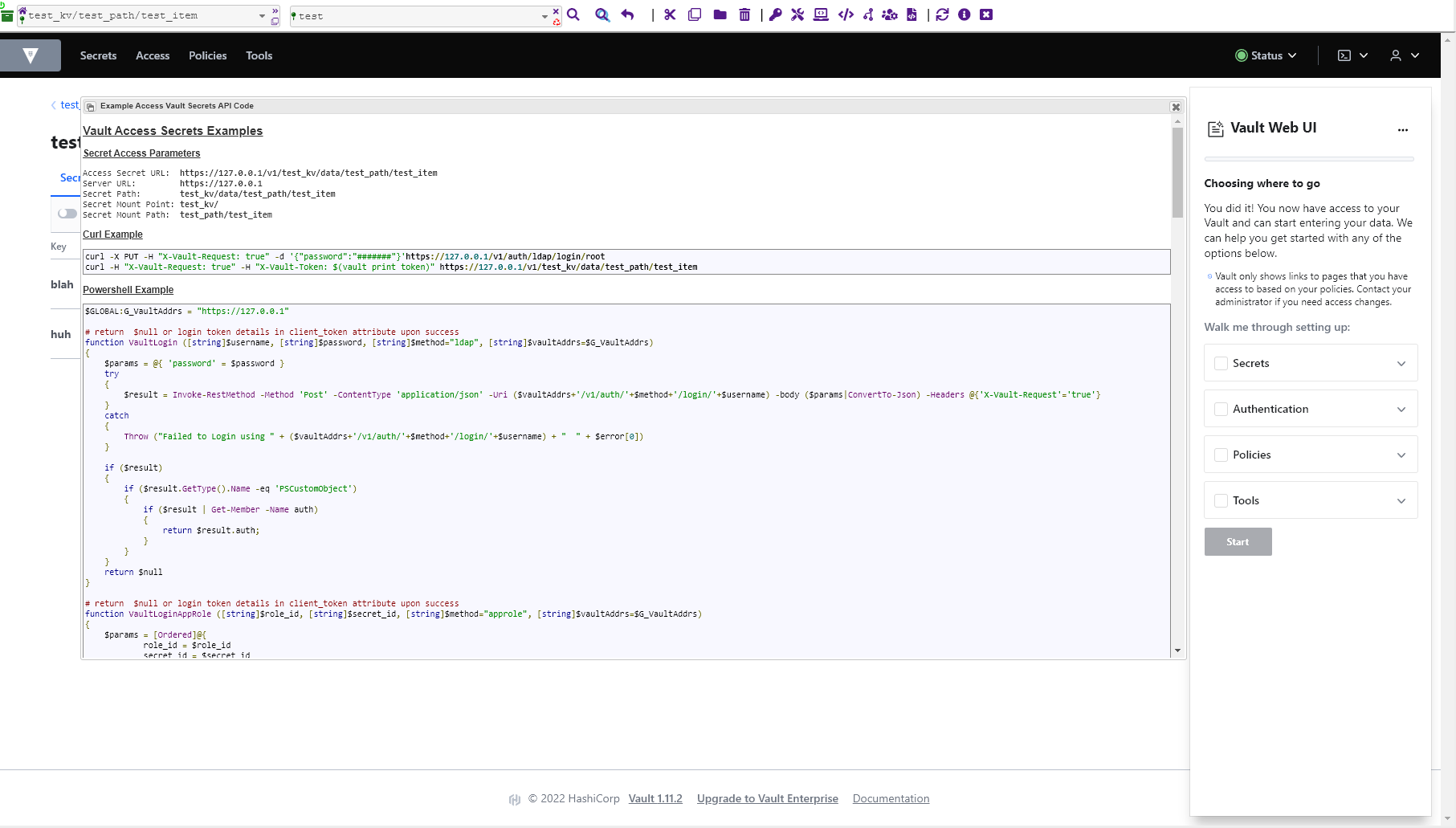Click small copy icon beside path field
The height and width of the screenshot is (828, 1456).
275,21
